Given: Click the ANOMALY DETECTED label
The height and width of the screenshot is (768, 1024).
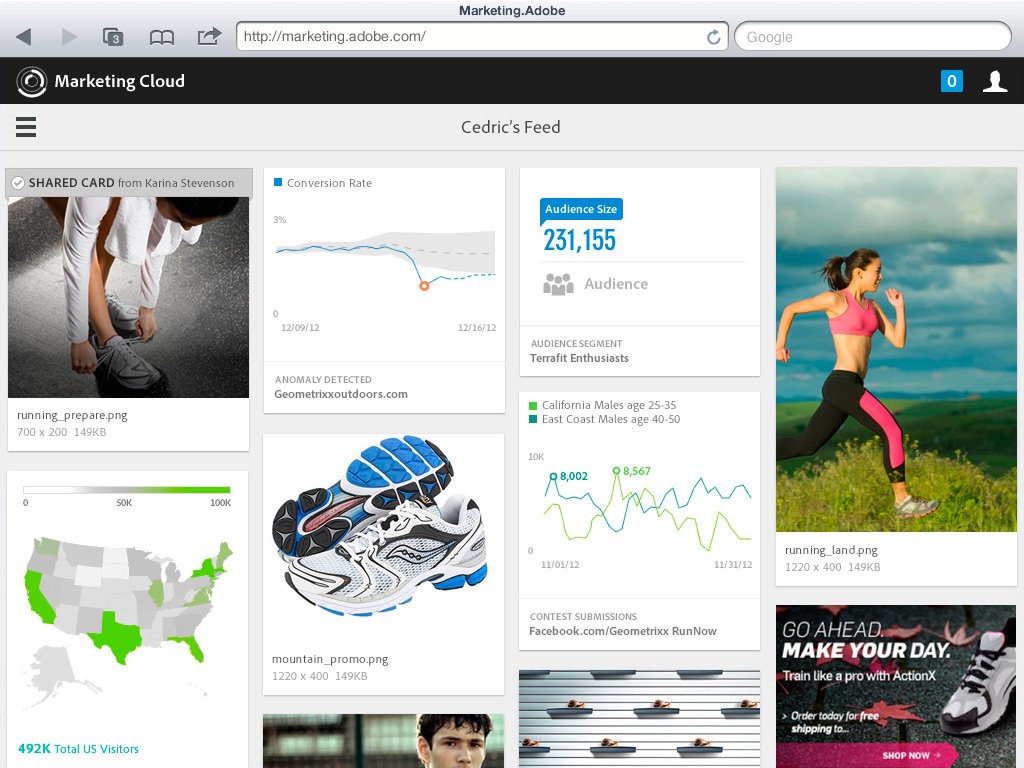Looking at the screenshot, I should [323, 379].
